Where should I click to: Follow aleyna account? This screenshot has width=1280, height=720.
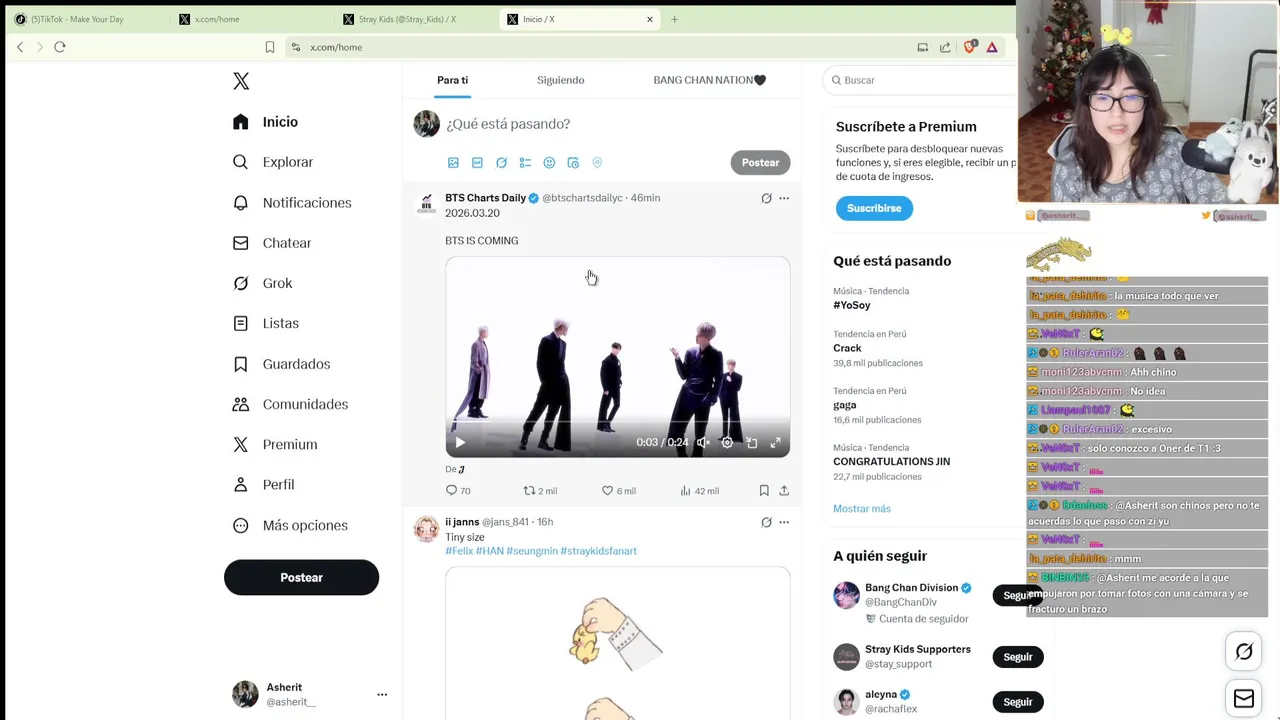point(1017,702)
